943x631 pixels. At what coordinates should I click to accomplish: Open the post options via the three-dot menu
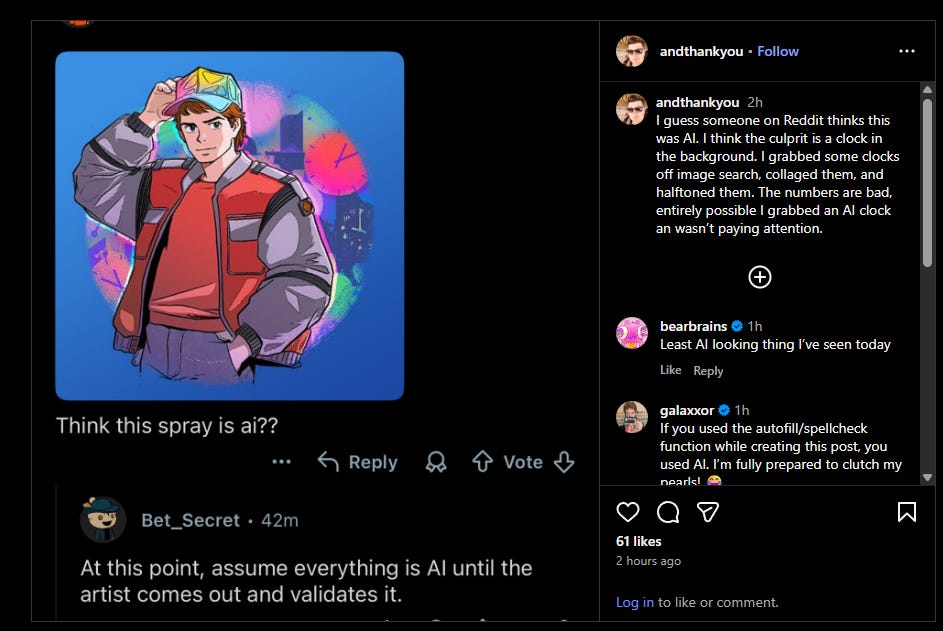907,50
